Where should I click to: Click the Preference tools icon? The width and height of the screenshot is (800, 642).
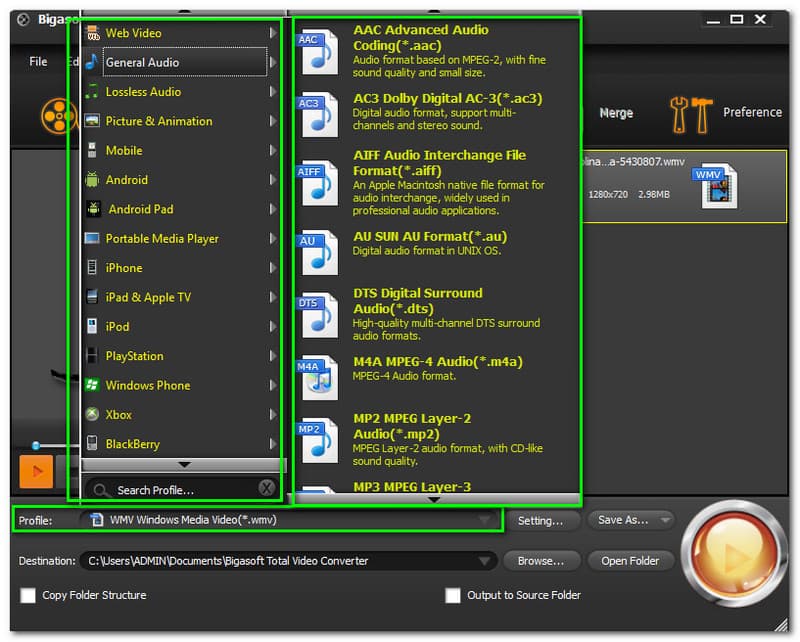(x=690, y=114)
